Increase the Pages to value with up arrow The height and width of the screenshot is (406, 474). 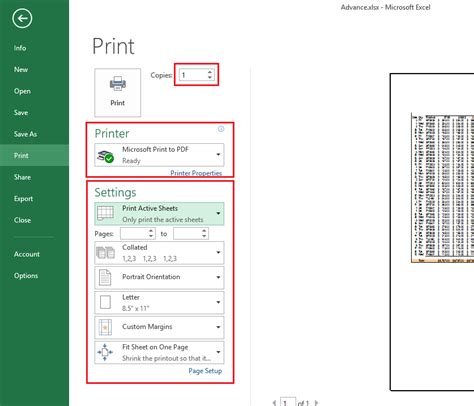[x=204, y=231]
